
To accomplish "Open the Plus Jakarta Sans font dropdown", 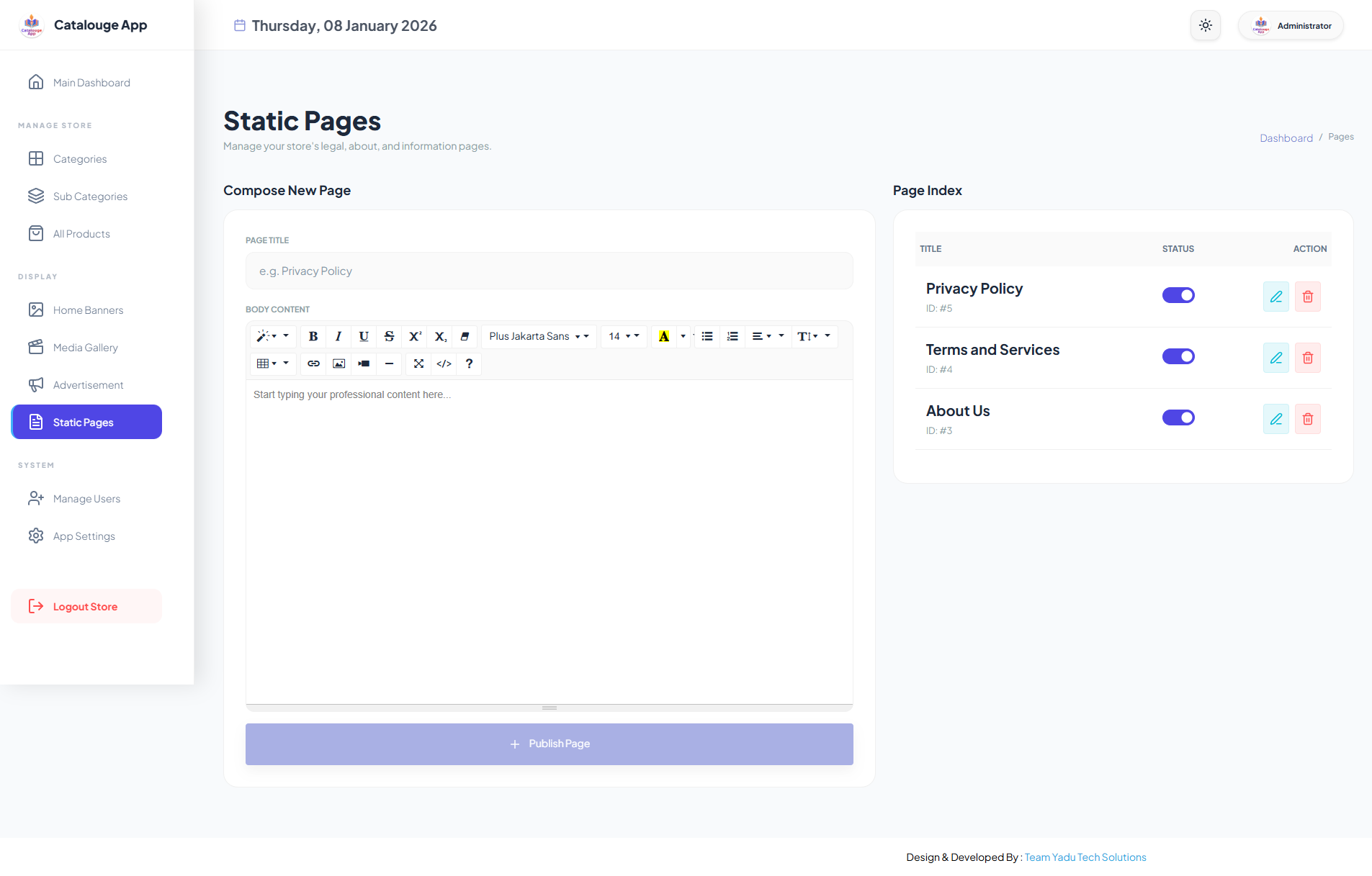I will click(539, 336).
